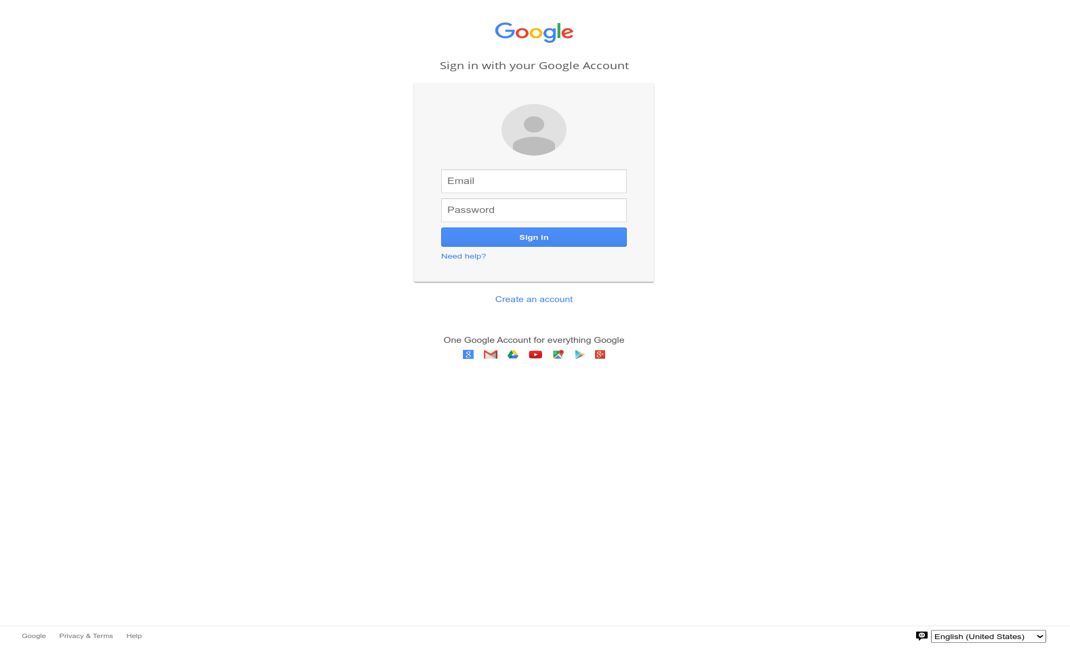This screenshot has height=663, width=1070.
Task: Click the Google Maps icon
Action: [558, 355]
